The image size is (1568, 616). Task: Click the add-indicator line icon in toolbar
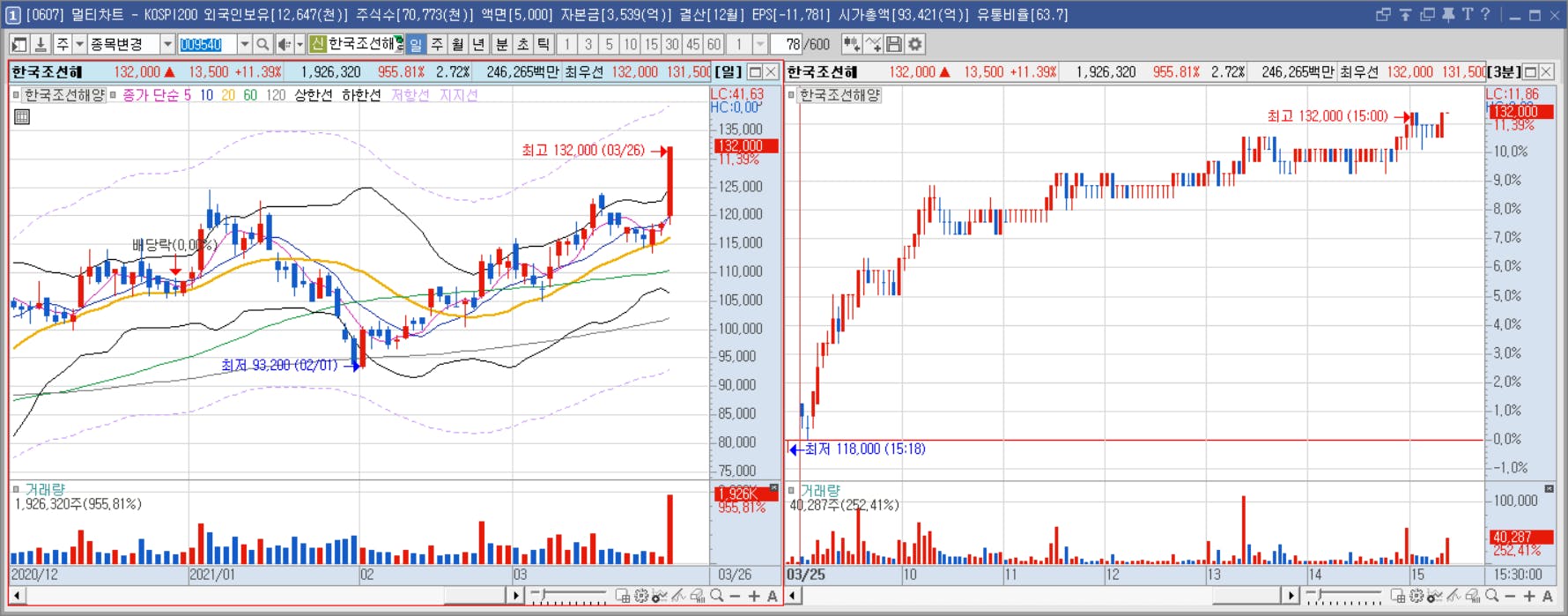pyautogui.click(x=873, y=44)
